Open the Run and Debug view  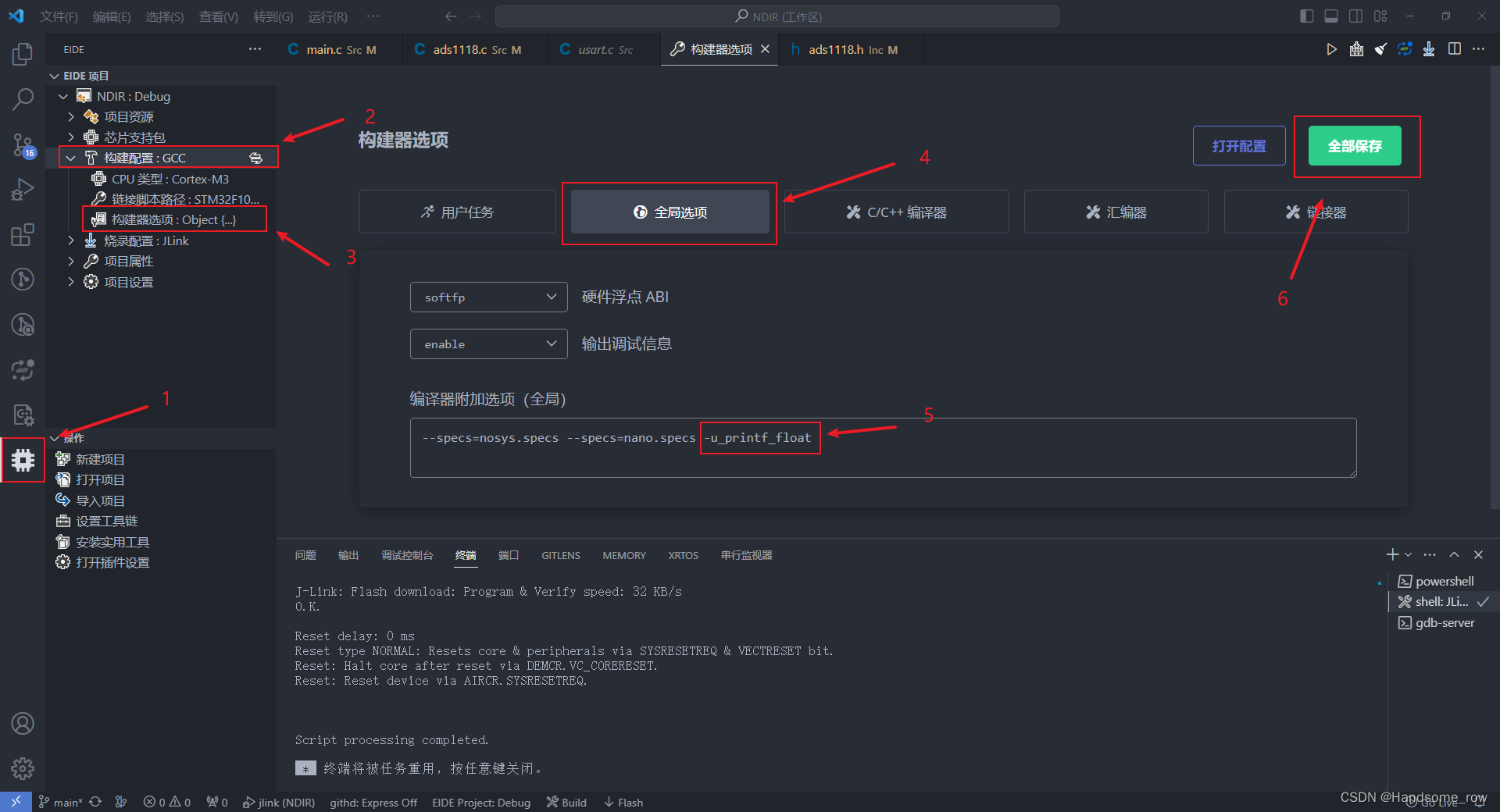(x=23, y=189)
